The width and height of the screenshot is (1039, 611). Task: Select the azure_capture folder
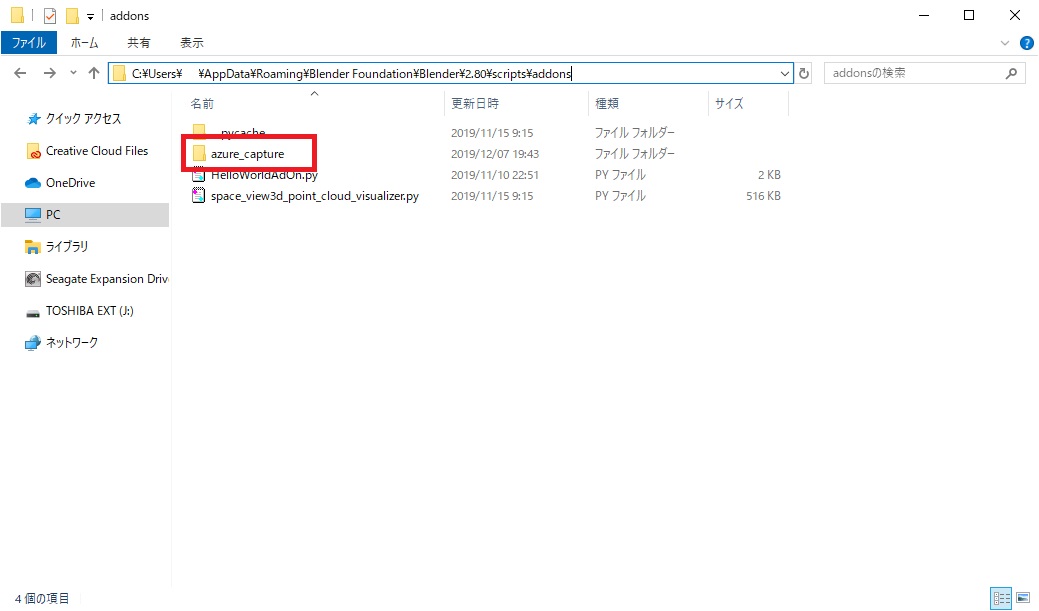click(x=247, y=154)
